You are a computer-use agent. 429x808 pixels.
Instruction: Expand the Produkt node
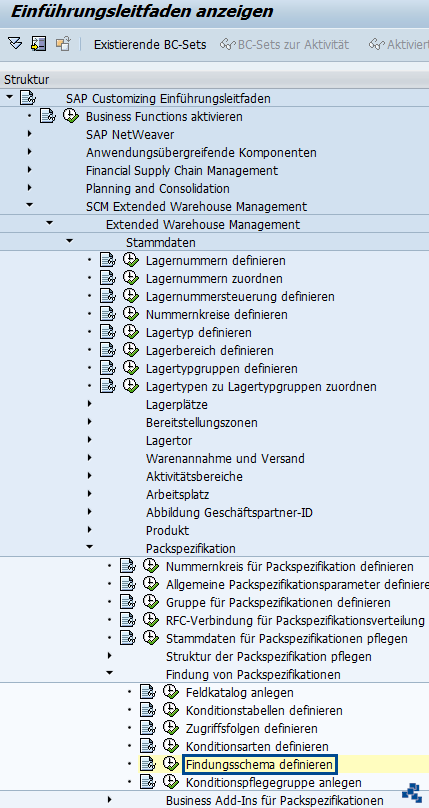click(90, 529)
